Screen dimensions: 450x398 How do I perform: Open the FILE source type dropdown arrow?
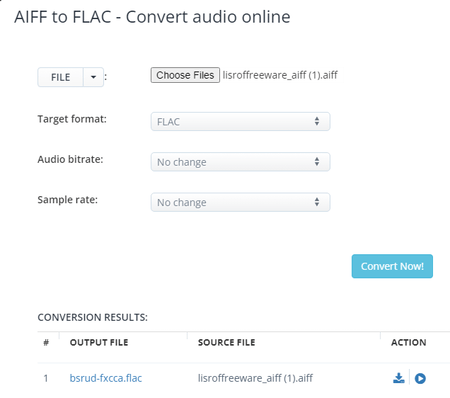tap(93, 77)
